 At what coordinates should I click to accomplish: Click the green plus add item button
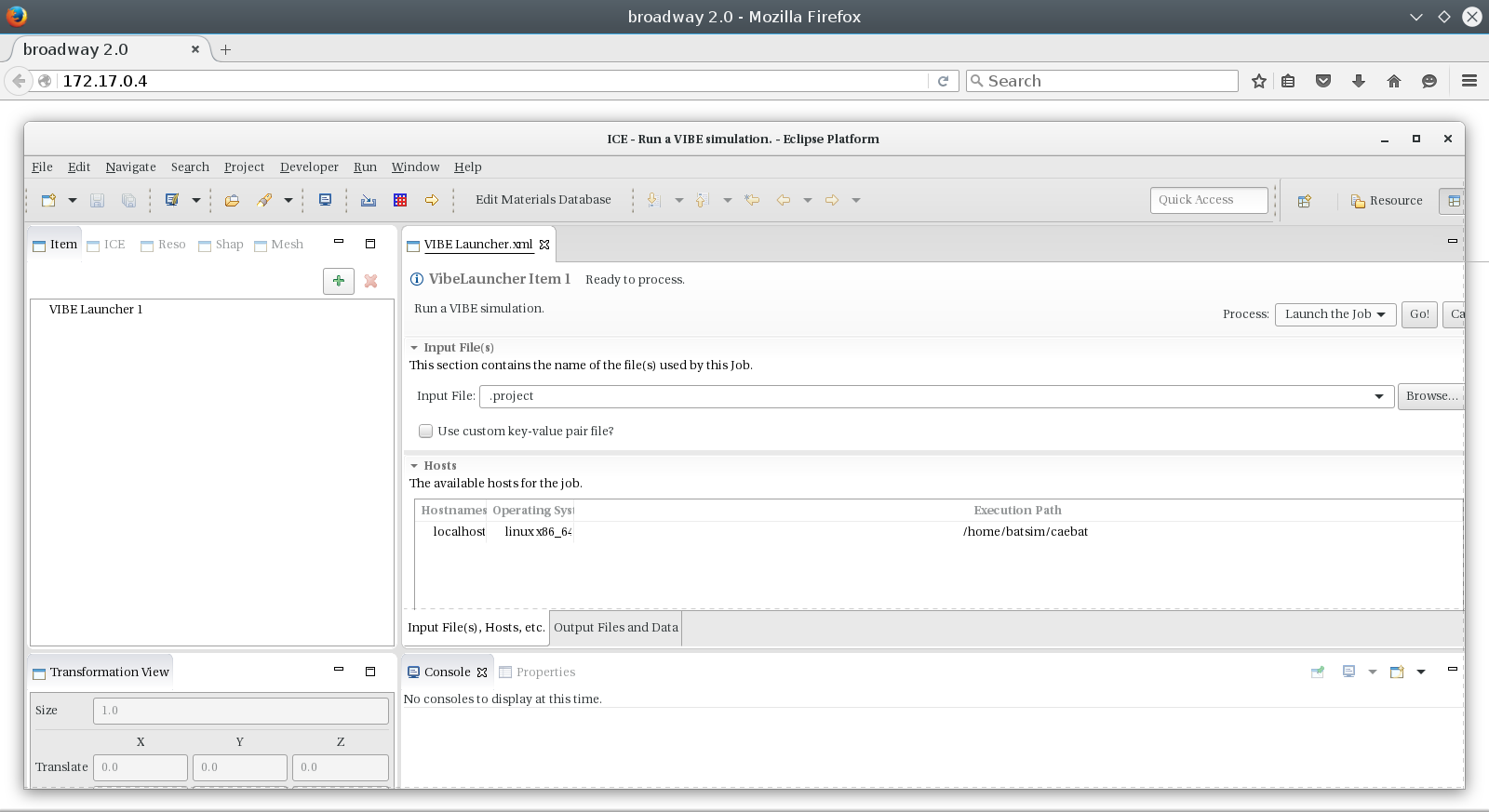click(x=339, y=281)
